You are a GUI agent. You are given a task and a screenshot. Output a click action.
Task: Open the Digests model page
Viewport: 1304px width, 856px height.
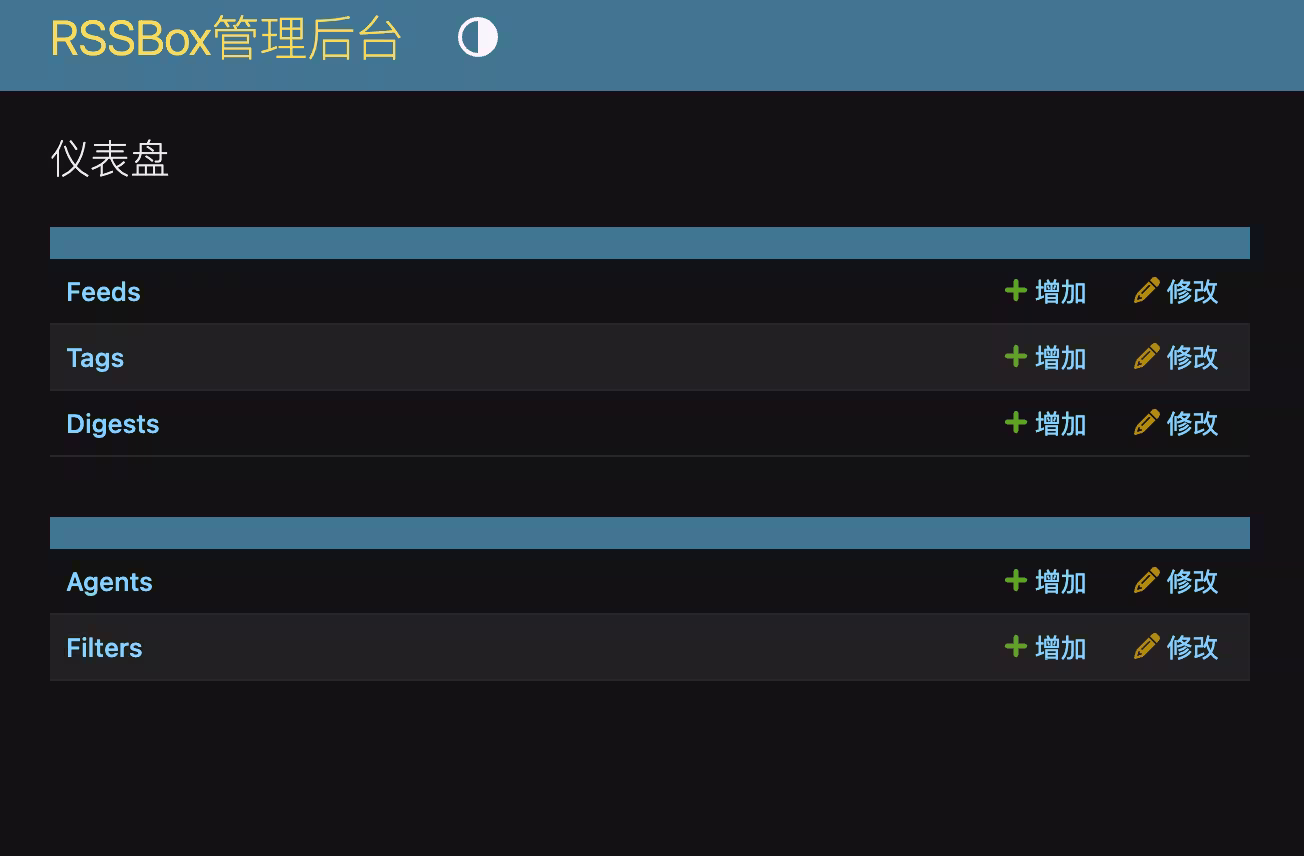(112, 423)
